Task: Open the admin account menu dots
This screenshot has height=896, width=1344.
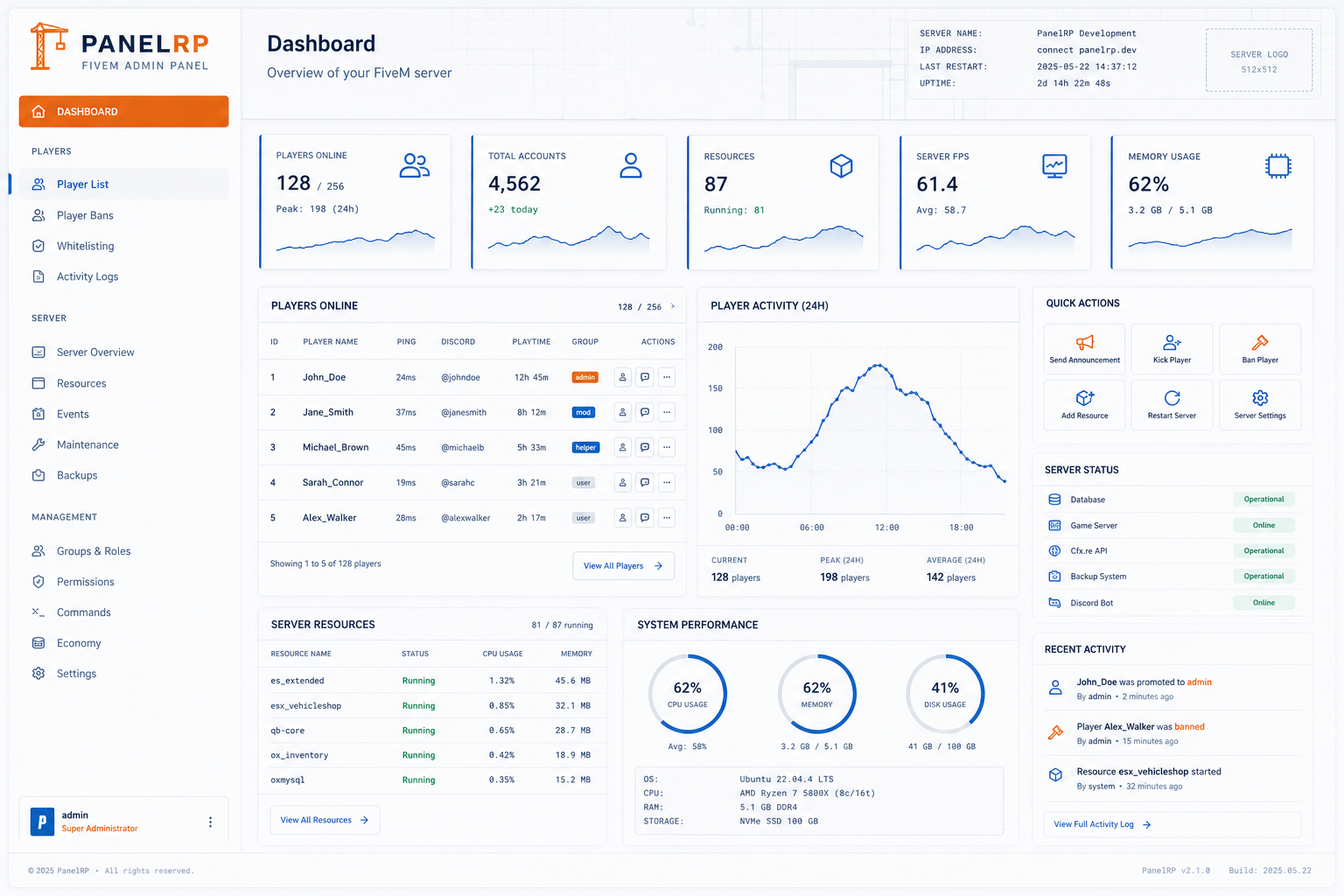Action: (x=210, y=822)
